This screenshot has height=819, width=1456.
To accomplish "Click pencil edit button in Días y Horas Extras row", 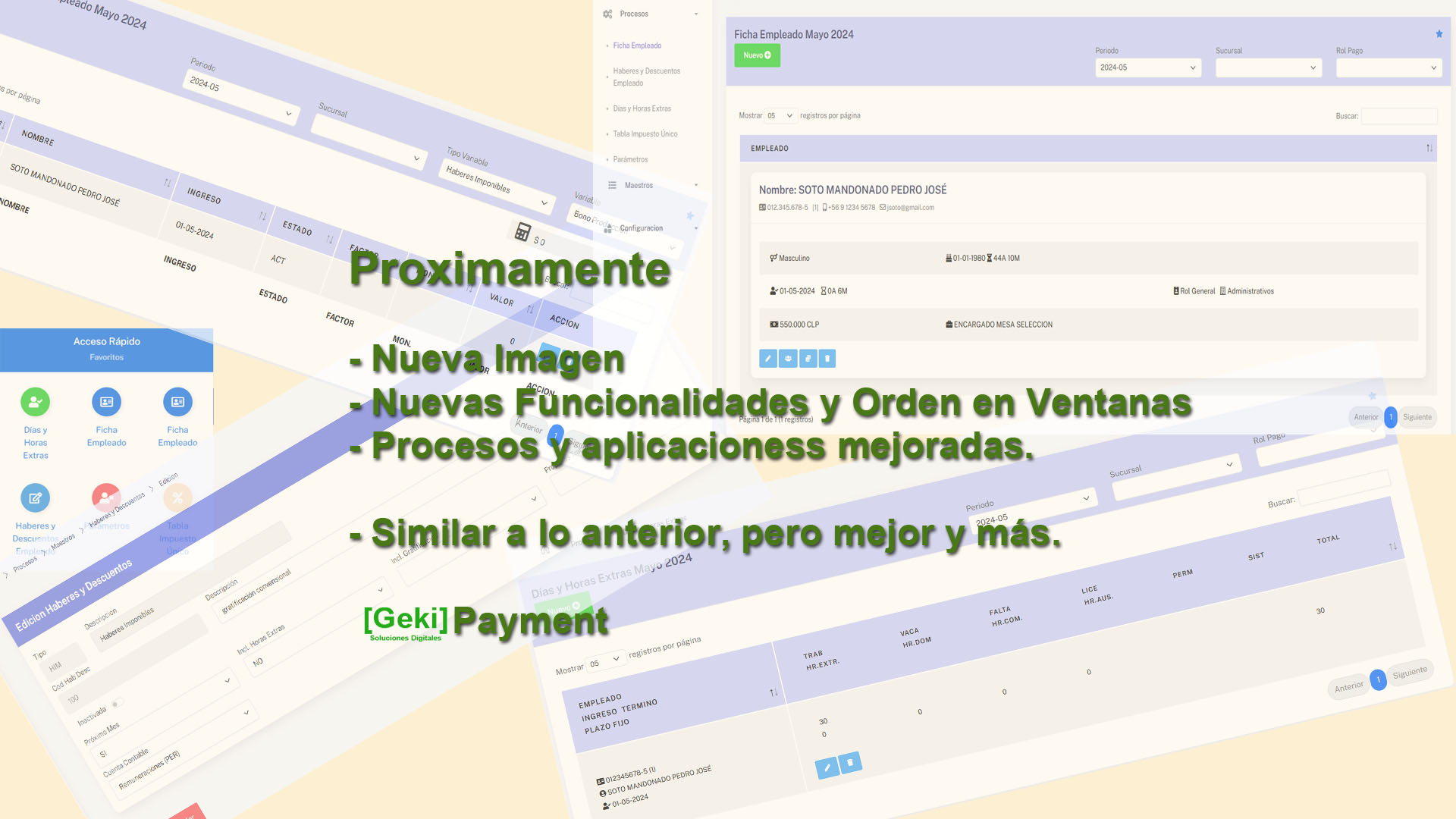I will tap(827, 767).
